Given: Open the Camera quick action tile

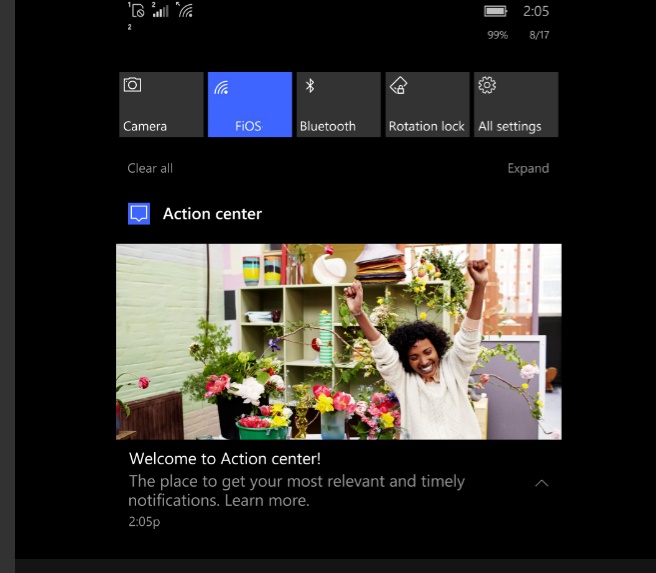Looking at the screenshot, I should point(160,104).
